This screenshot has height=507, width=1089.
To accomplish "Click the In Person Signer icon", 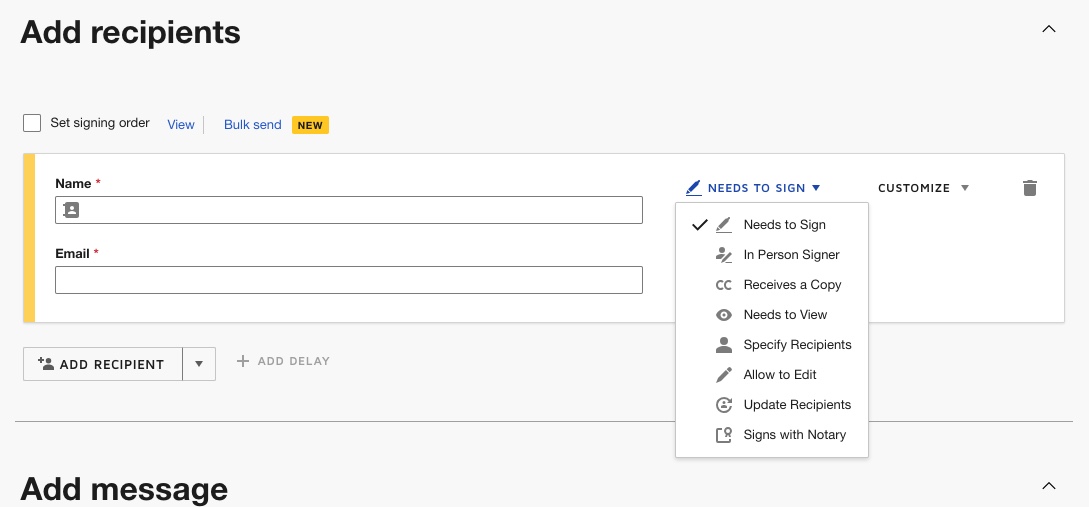I will [x=724, y=255].
